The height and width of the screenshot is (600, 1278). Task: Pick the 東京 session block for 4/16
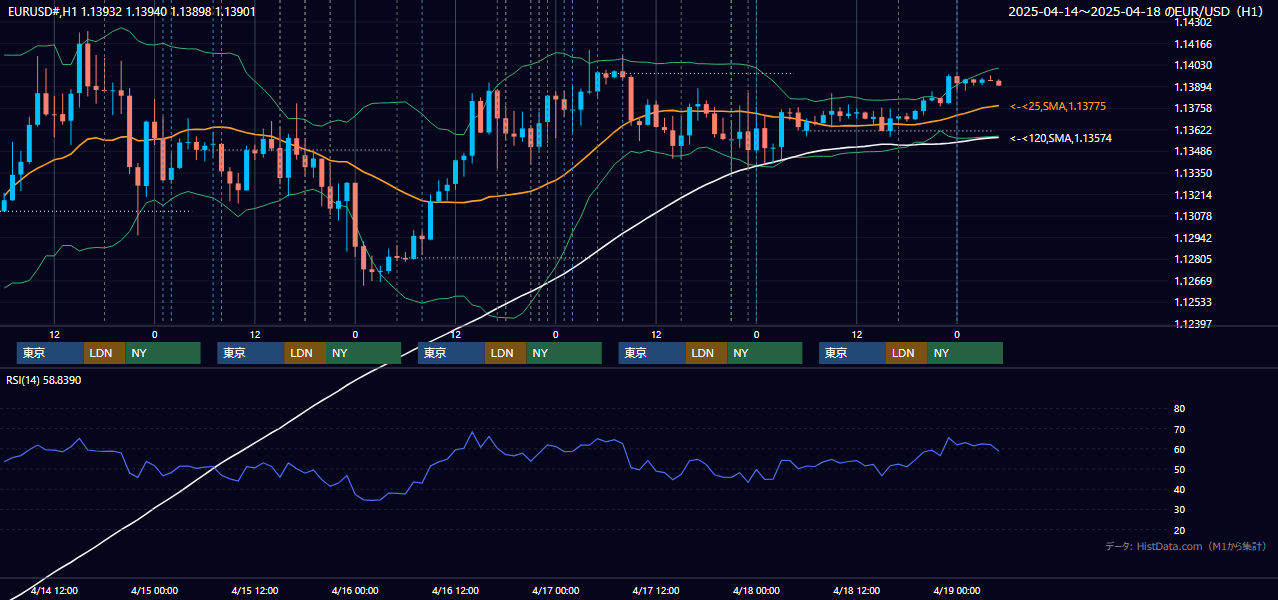(451, 353)
